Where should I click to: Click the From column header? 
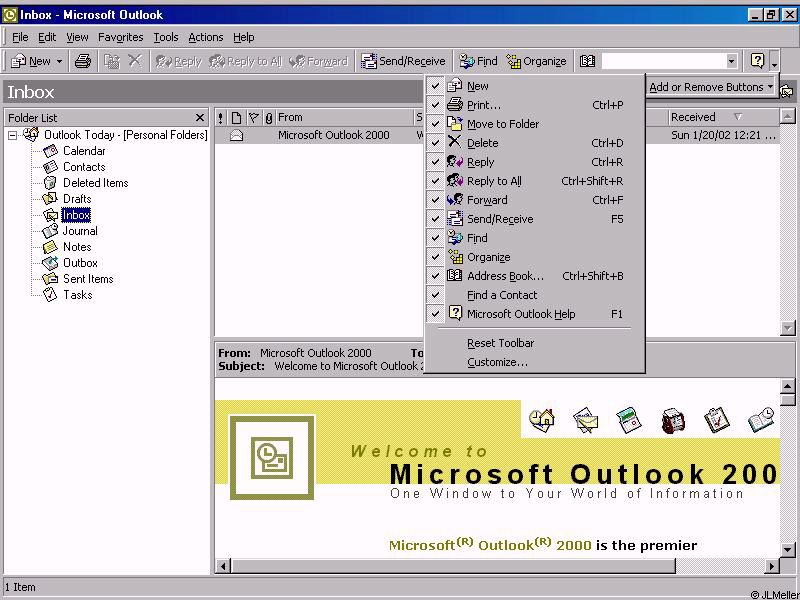click(x=344, y=117)
